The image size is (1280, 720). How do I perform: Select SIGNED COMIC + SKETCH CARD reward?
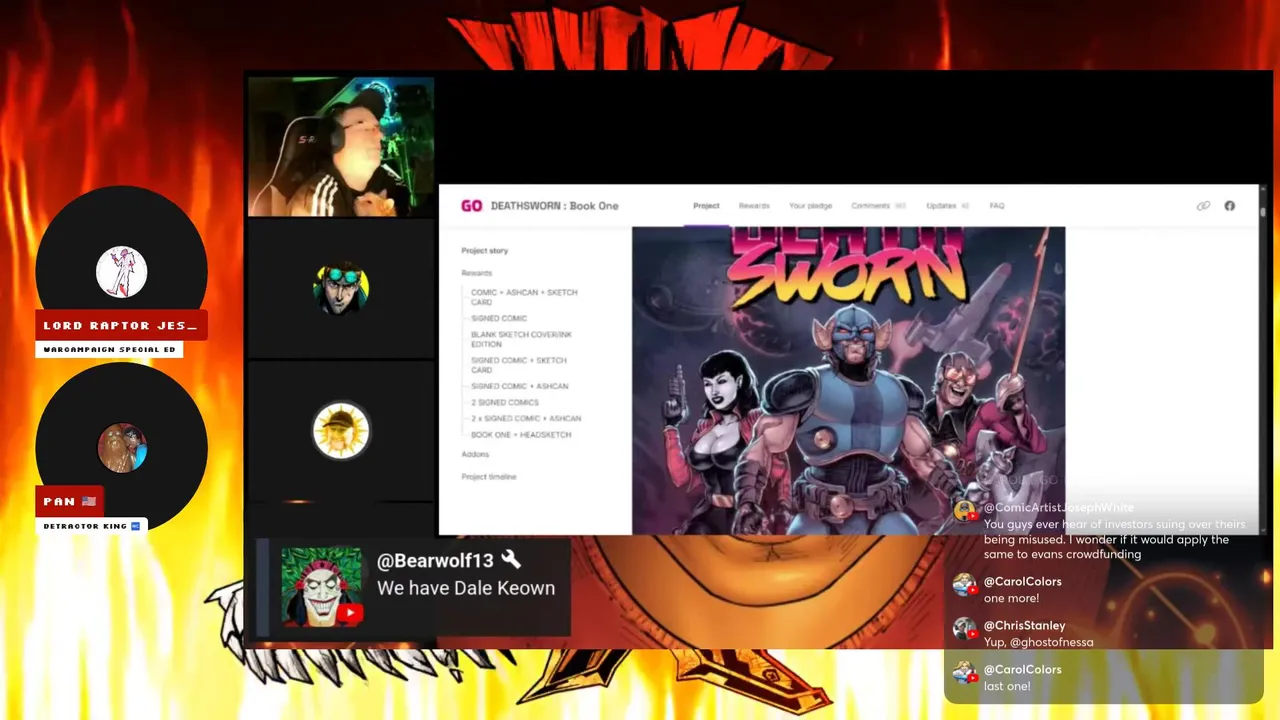(519, 365)
